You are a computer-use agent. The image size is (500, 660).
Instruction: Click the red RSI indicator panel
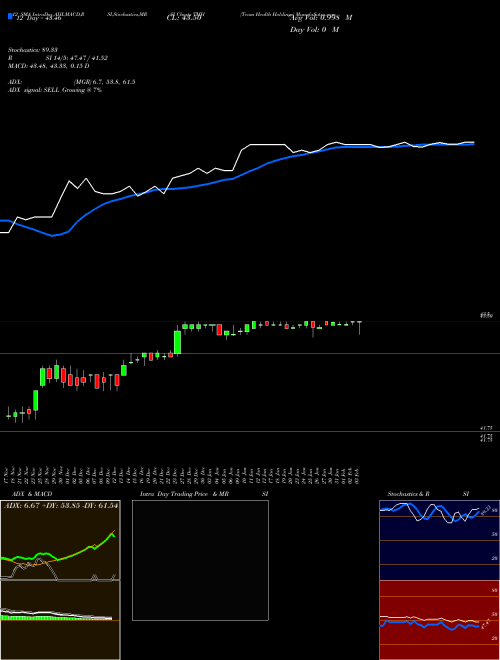pyautogui.click(x=439, y=620)
